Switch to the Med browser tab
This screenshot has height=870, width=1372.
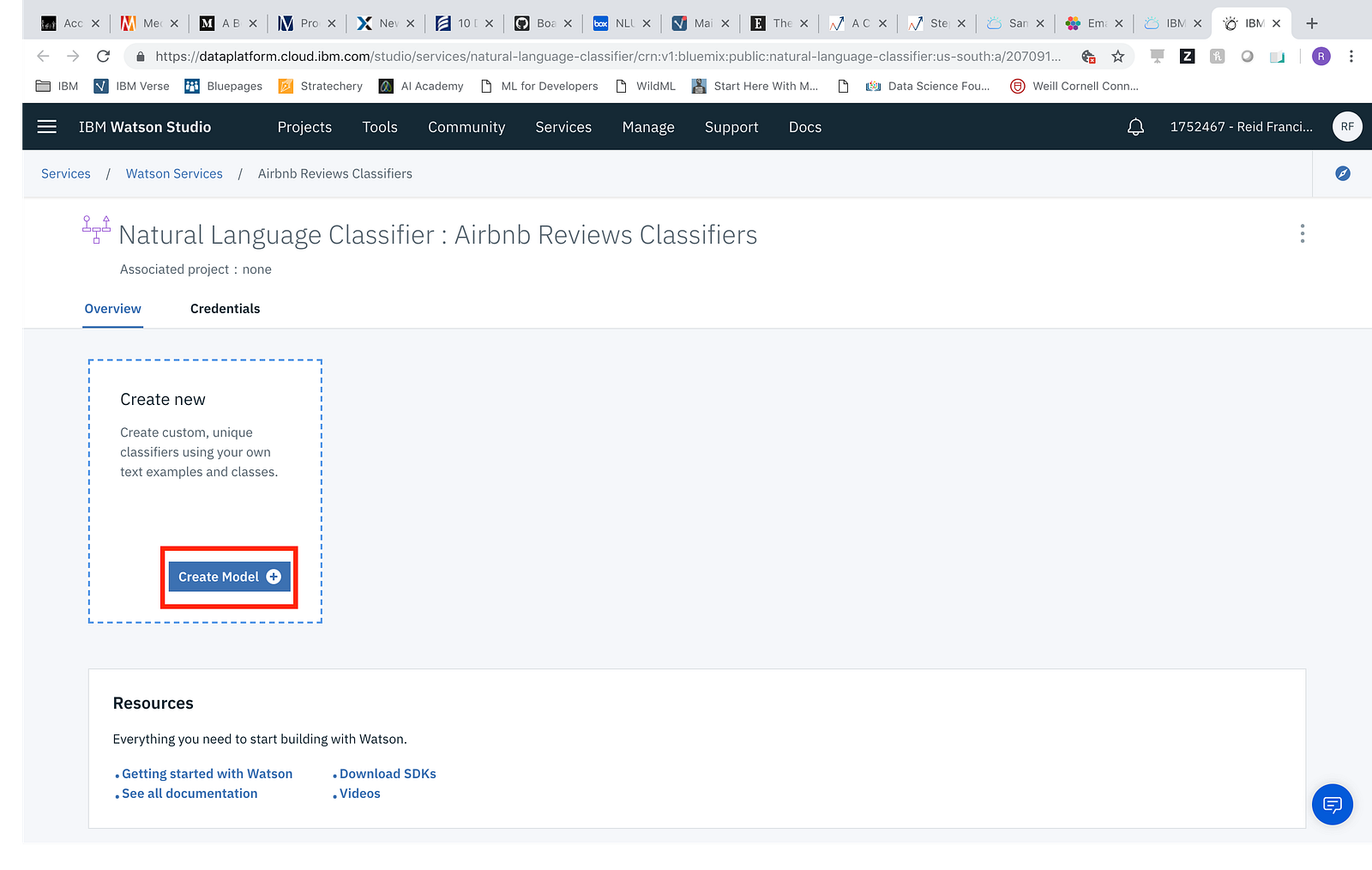(148, 23)
